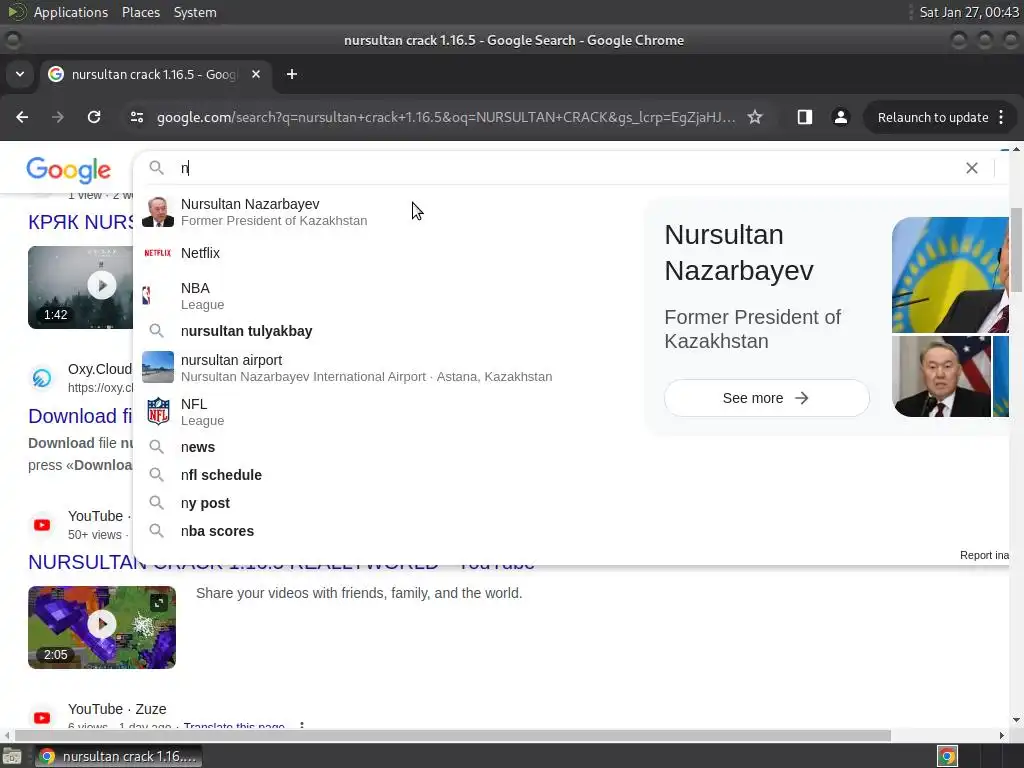1024x768 pixels.
Task: Play the 1:42 video thumbnail
Action: 80,287
